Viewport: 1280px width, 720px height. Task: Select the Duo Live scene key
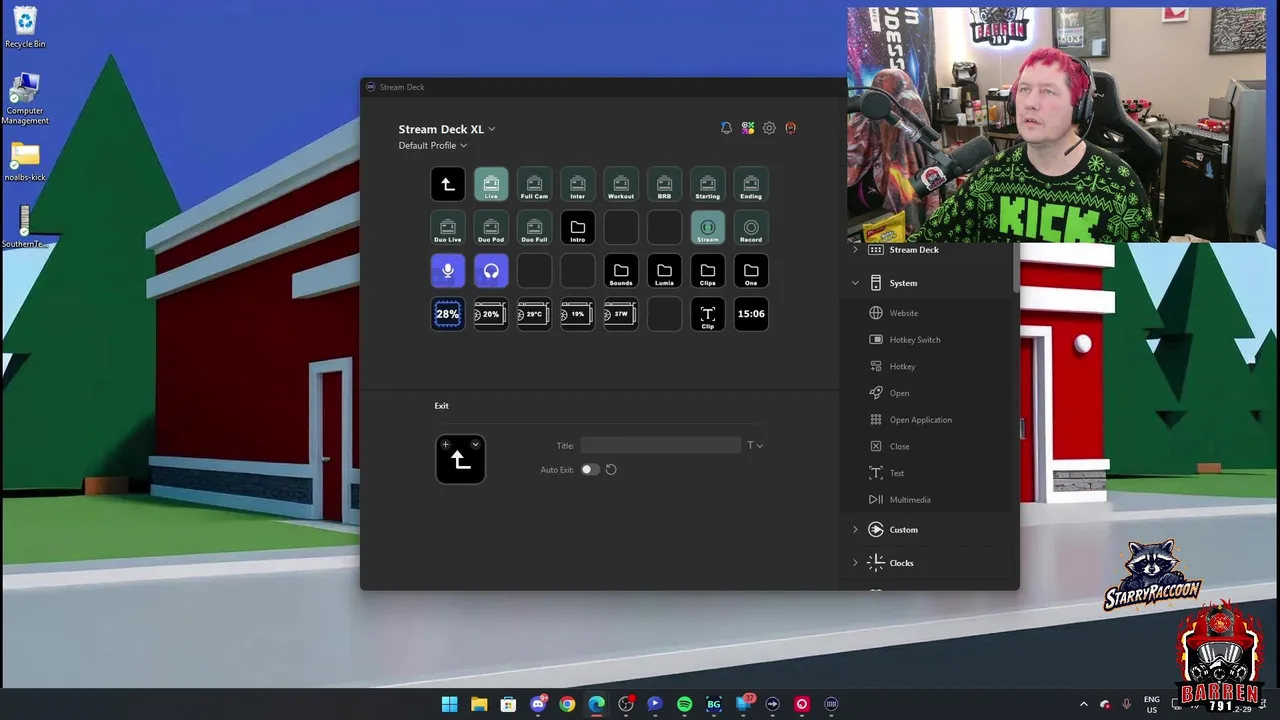click(x=448, y=227)
